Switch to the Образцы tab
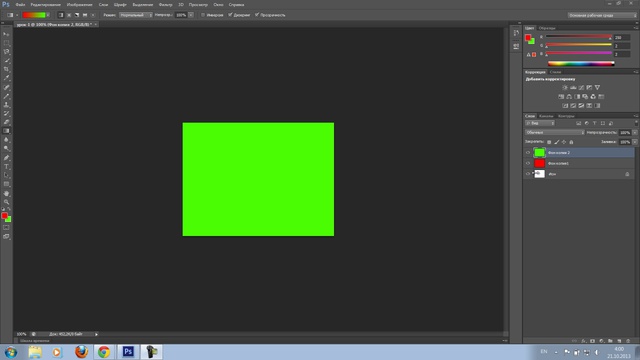This screenshot has height=360, width=640. point(547,28)
